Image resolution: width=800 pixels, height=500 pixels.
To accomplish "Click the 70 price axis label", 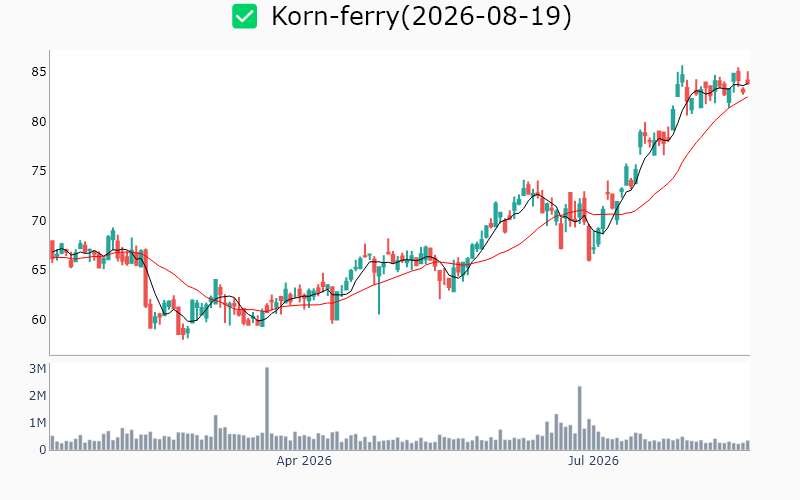I will tap(39, 221).
